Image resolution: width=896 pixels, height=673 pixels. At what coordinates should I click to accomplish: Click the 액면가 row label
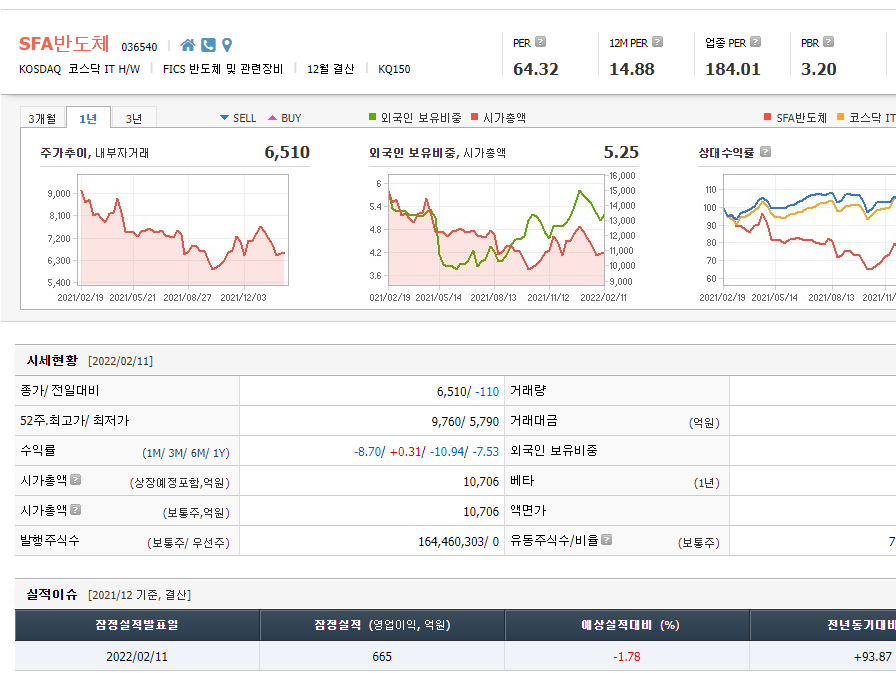click(x=528, y=510)
